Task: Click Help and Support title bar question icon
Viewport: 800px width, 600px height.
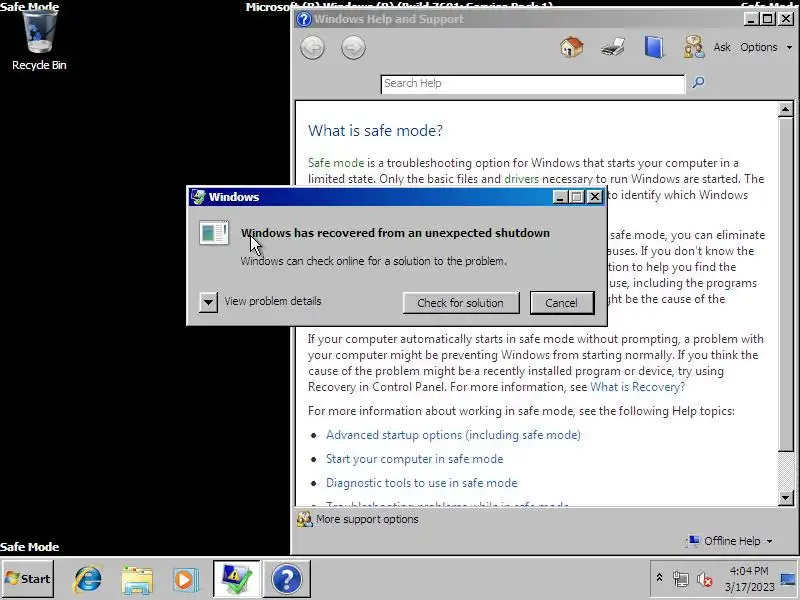Action: tap(304, 19)
